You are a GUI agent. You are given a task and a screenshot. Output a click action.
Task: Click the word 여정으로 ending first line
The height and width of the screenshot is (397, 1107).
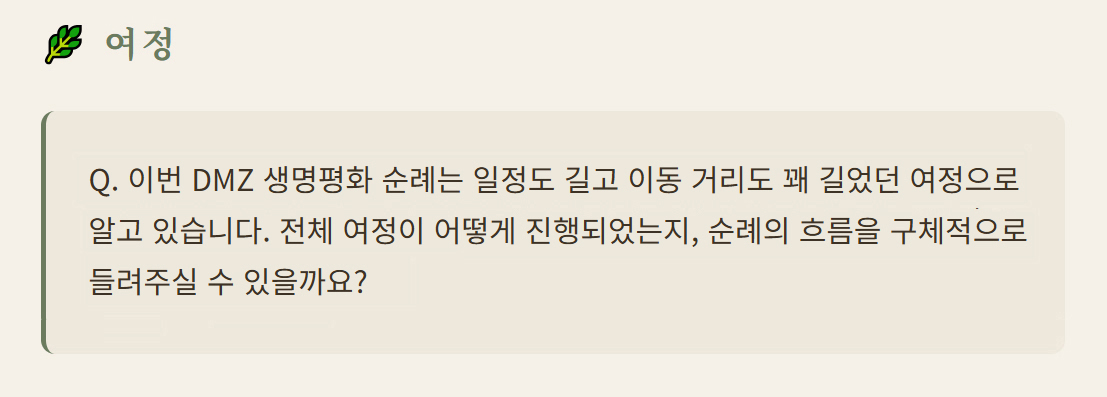coord(966,182)
